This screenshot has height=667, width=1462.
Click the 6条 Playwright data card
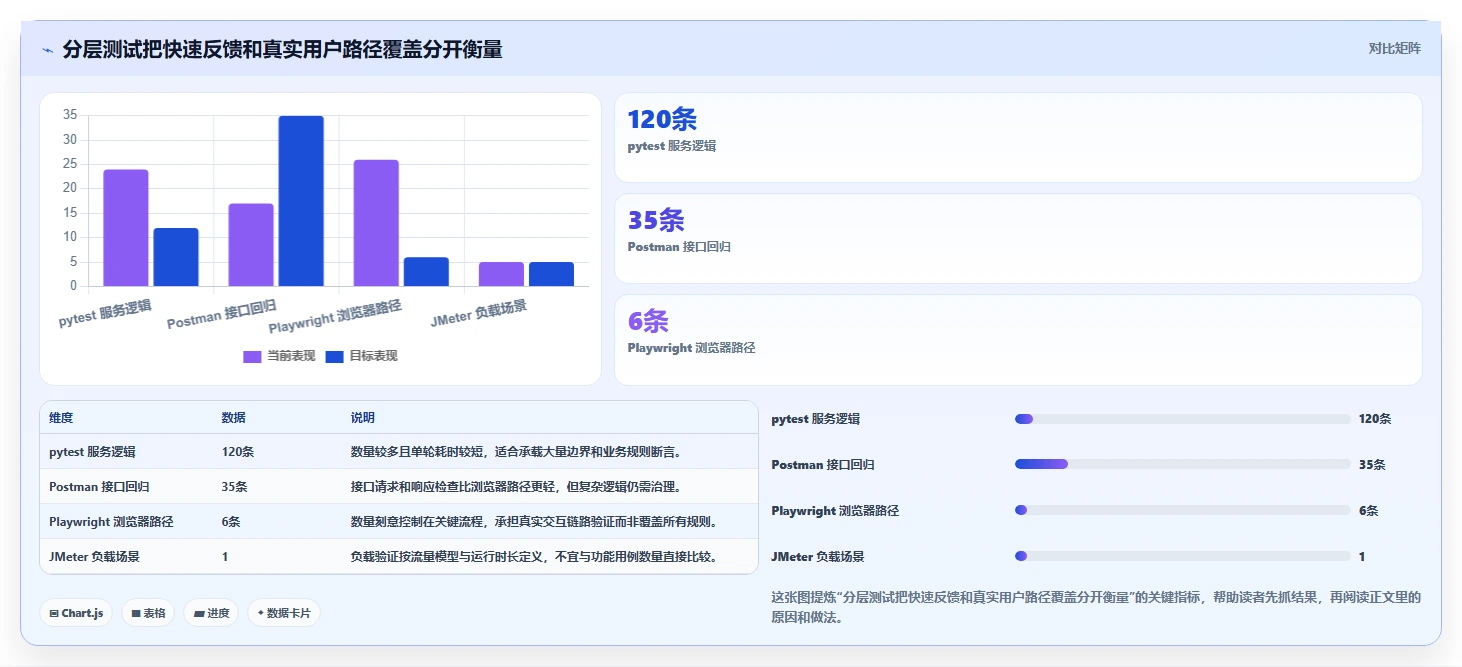[x=1018, y=339]
